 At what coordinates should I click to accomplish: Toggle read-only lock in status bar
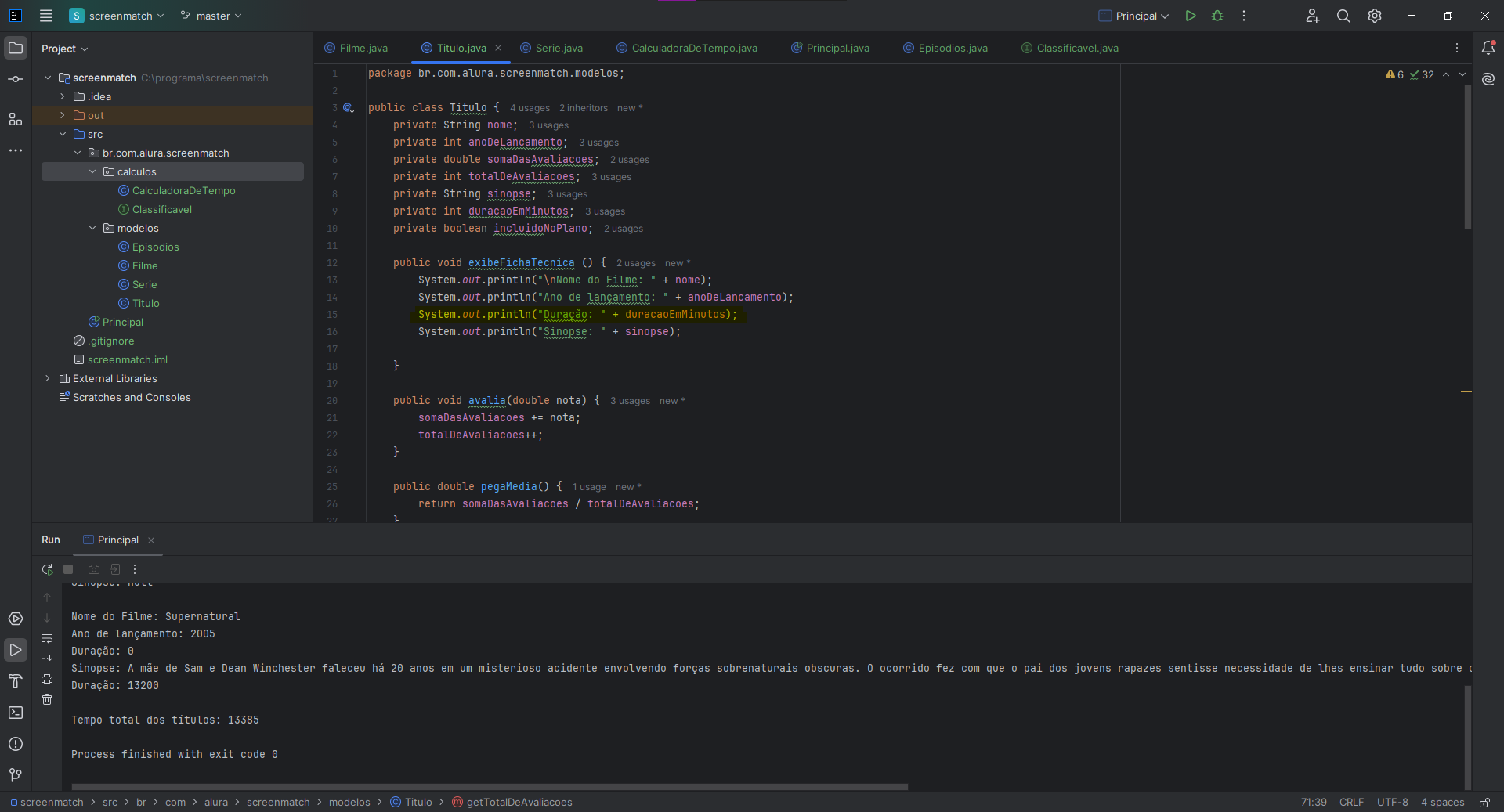click(x=1484, y=803)
